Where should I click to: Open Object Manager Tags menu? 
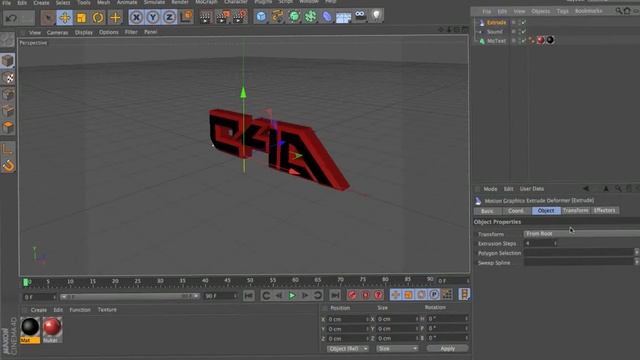(562, 11)
